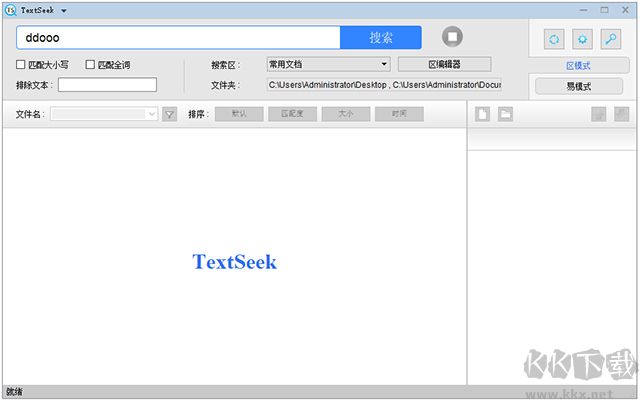Viewport: 640px width, 401px height.
Task: Maximize the TextSeek window
Action: 604,10
